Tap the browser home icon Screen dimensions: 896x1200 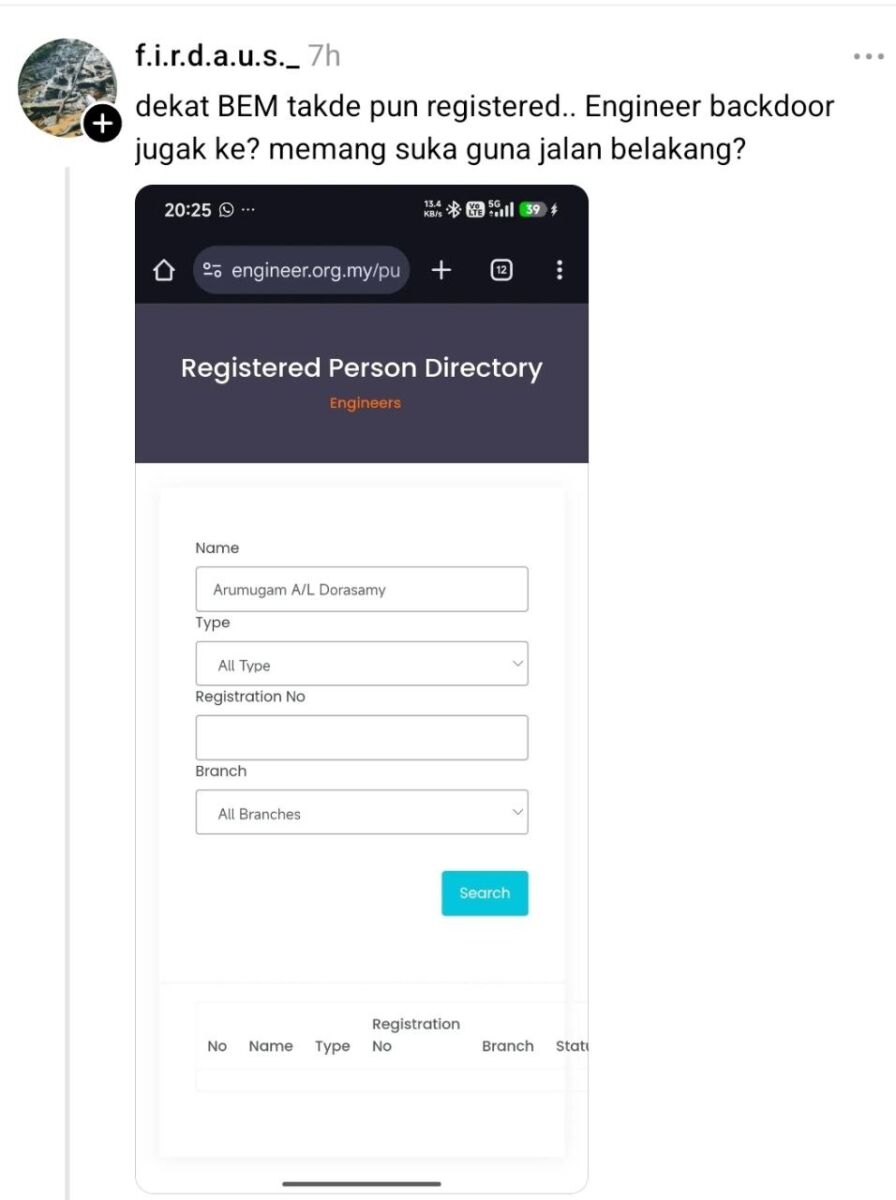pos(164,270)
